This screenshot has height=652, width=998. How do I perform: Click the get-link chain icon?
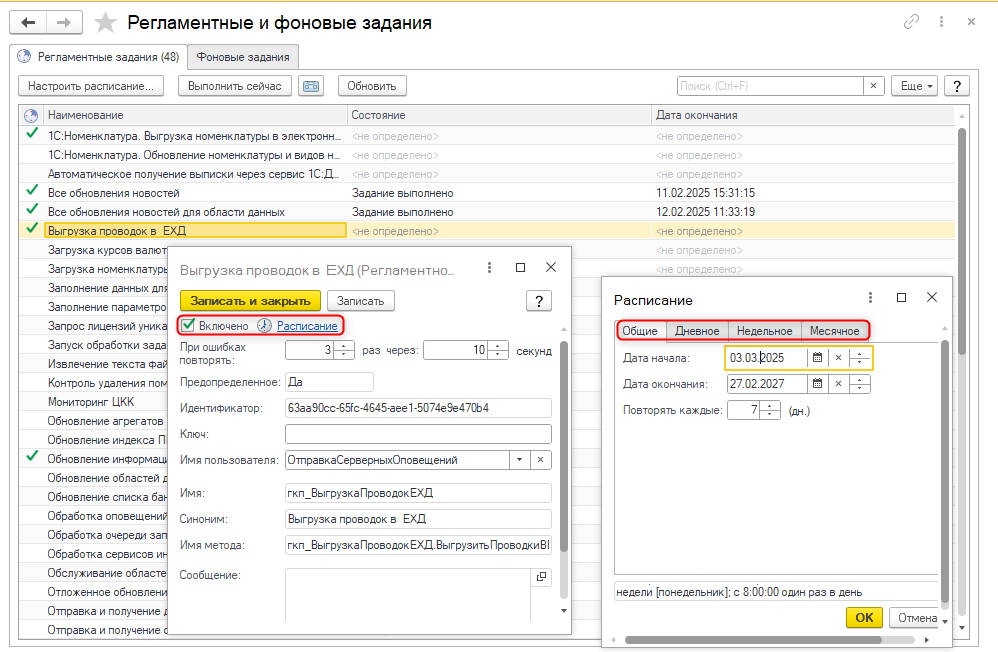(x=911, y=22)
